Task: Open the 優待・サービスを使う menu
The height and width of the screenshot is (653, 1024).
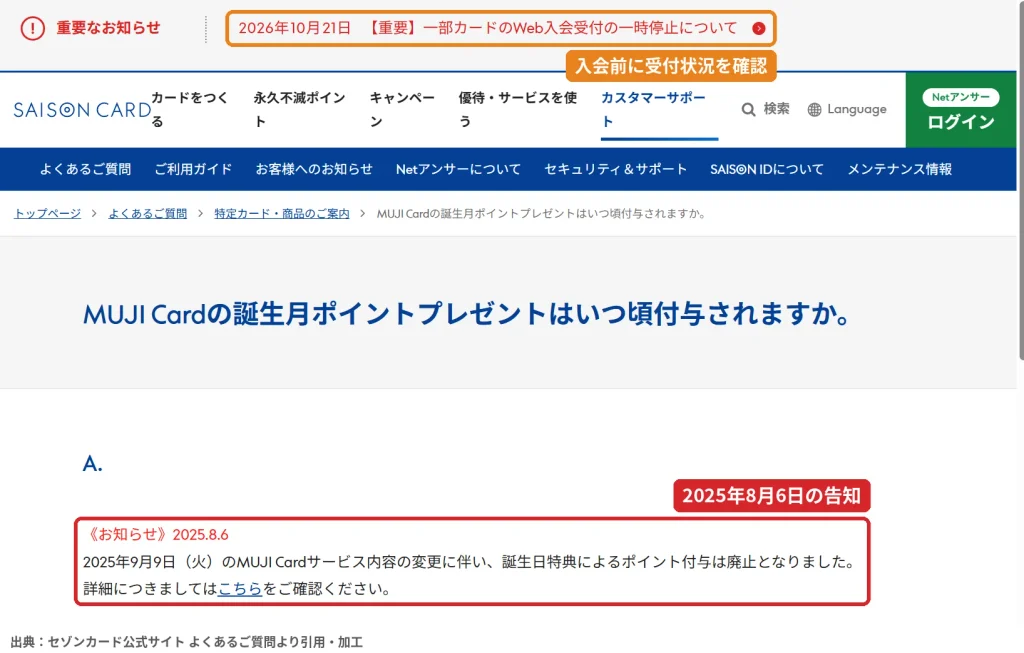Action: [x=517, y=109]
